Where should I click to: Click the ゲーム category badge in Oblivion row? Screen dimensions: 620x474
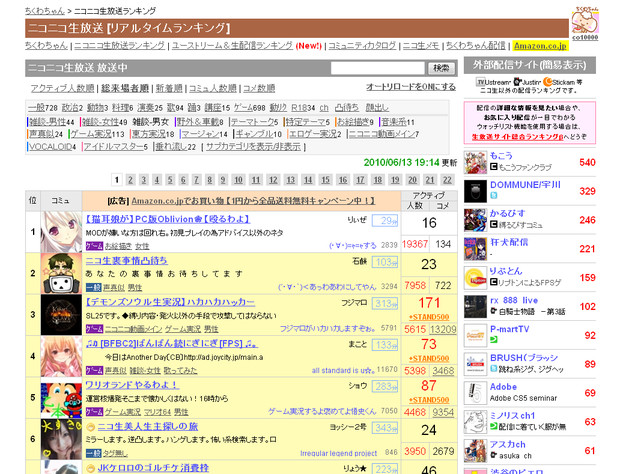95,246
